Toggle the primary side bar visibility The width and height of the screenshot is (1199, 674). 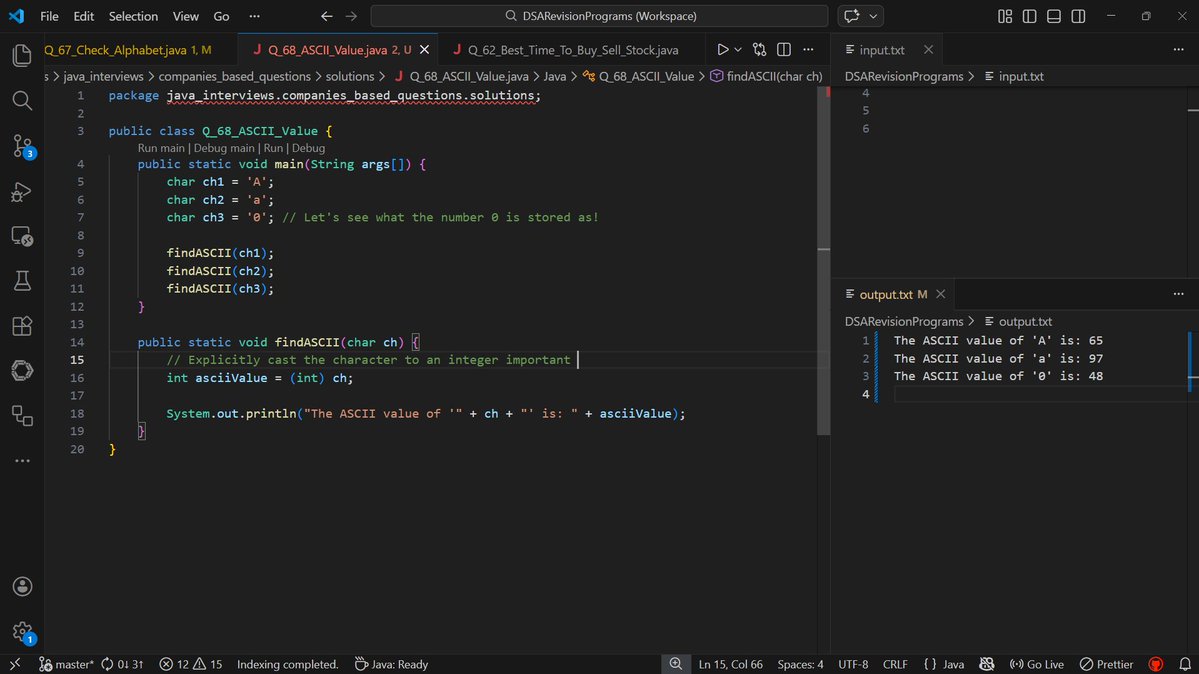(x=1029, y=16)
